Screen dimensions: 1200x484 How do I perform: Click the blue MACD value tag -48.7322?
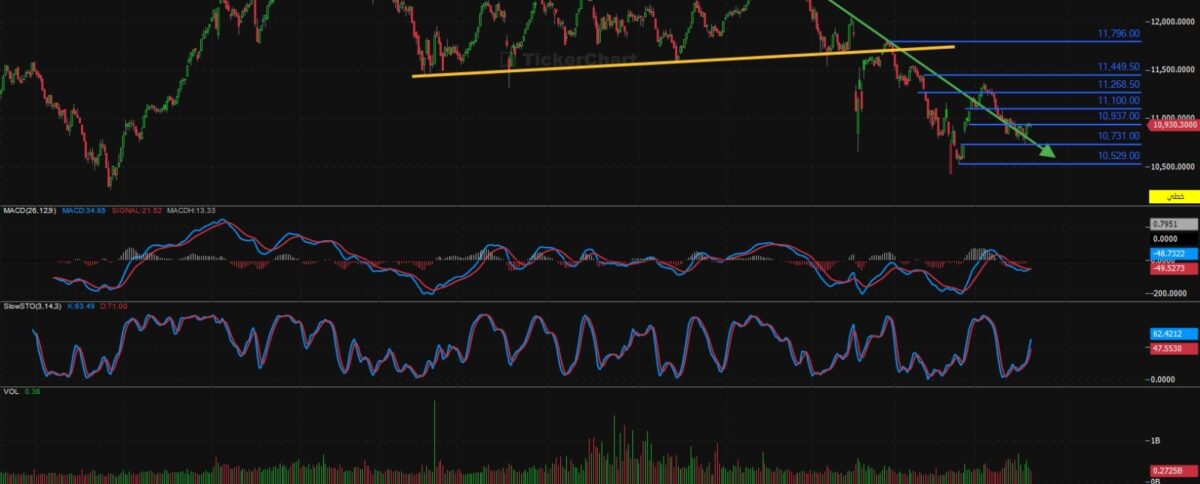point(1172,256)
